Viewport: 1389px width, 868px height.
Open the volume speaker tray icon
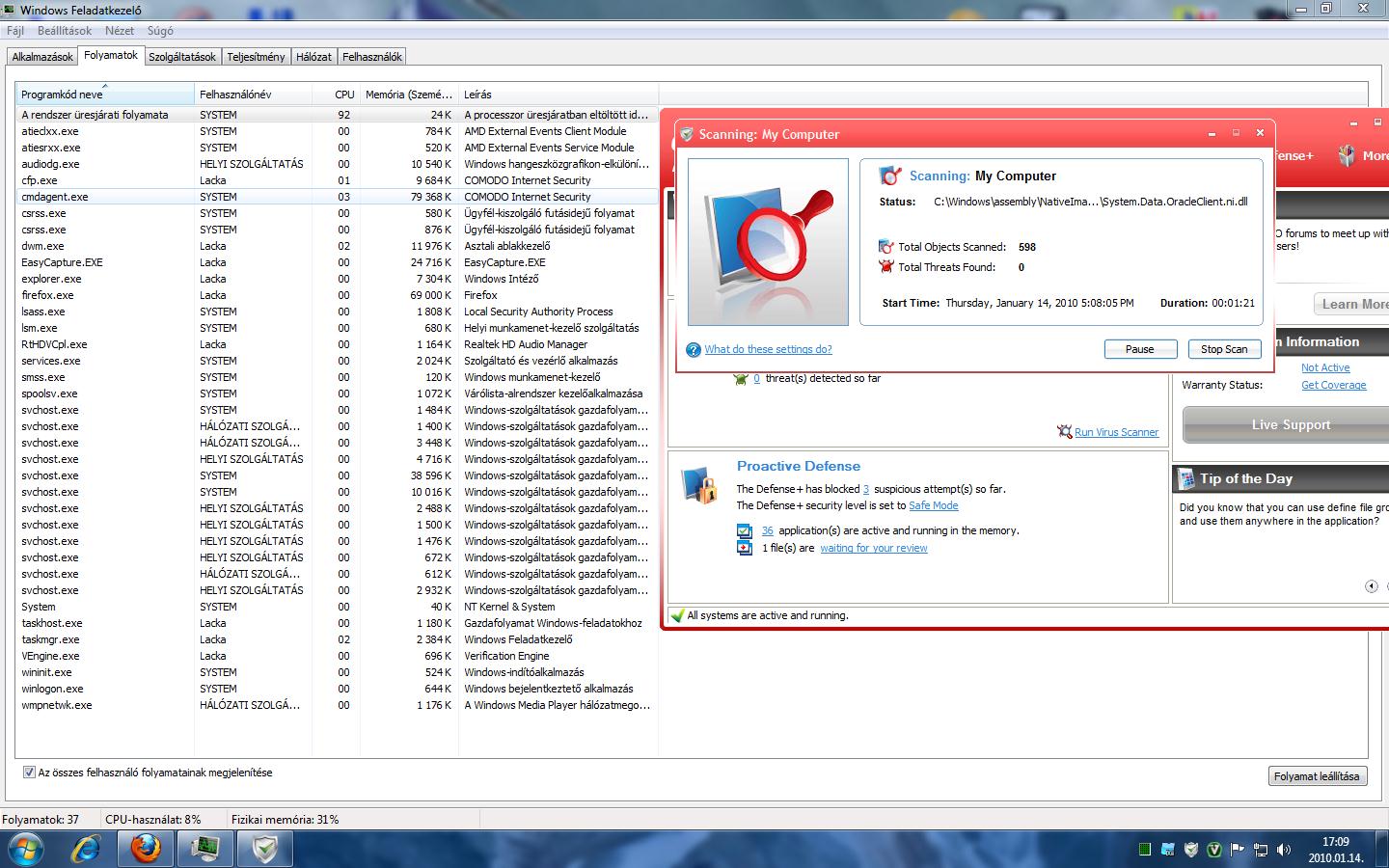click(1284, 850)
